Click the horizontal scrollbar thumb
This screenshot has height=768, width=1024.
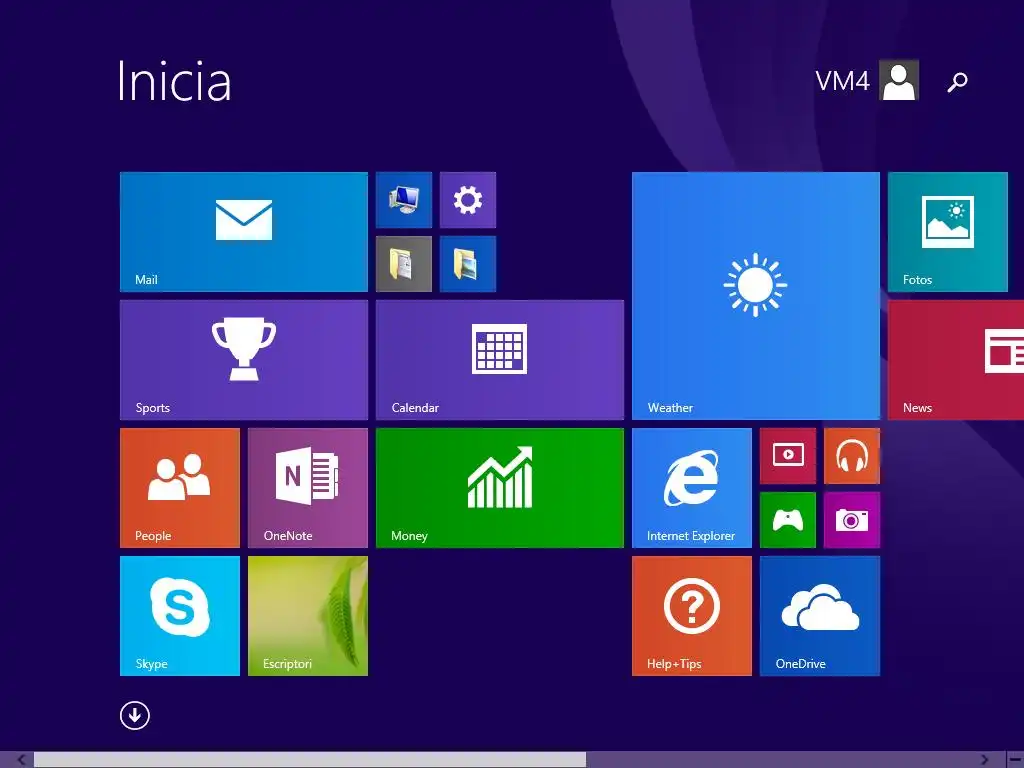[x=310, y=760]
